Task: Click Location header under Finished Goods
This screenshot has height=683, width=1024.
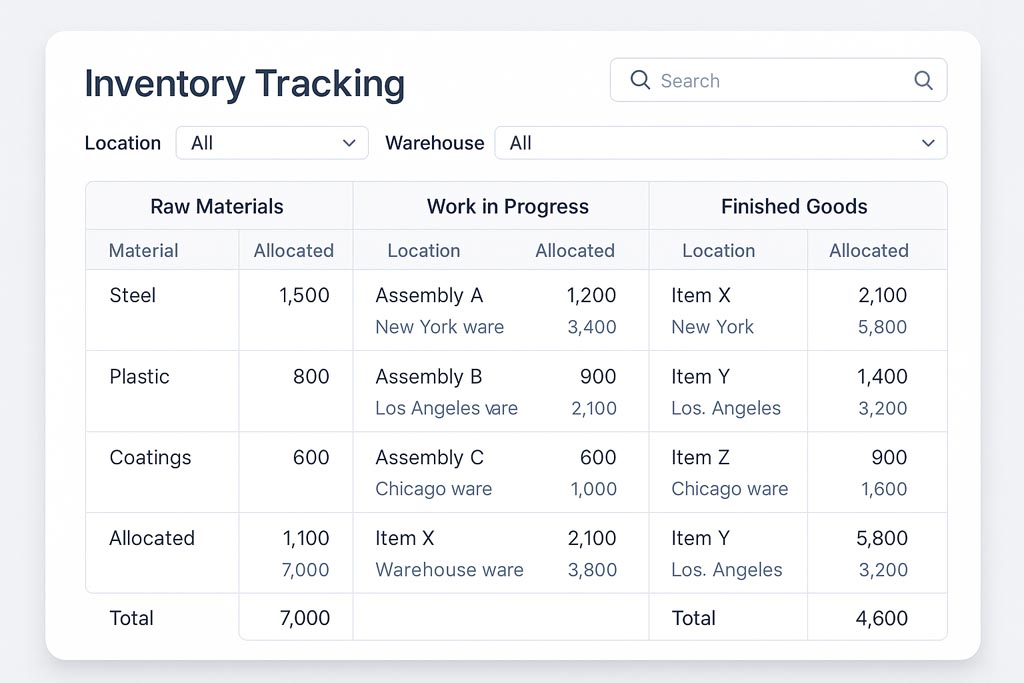Action: (718, 251)
